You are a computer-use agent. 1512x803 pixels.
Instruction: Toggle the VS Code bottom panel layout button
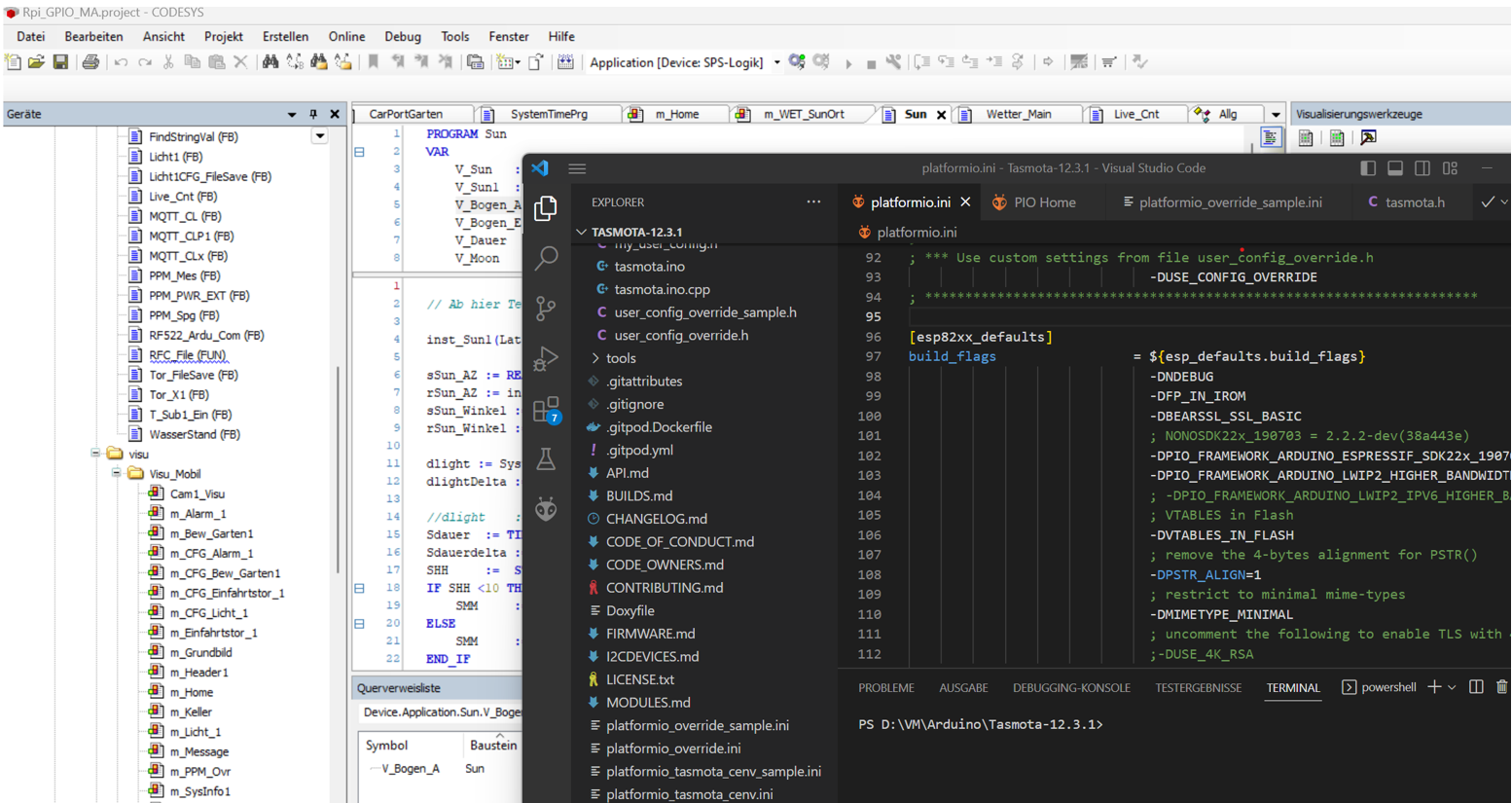[1395, 168]
